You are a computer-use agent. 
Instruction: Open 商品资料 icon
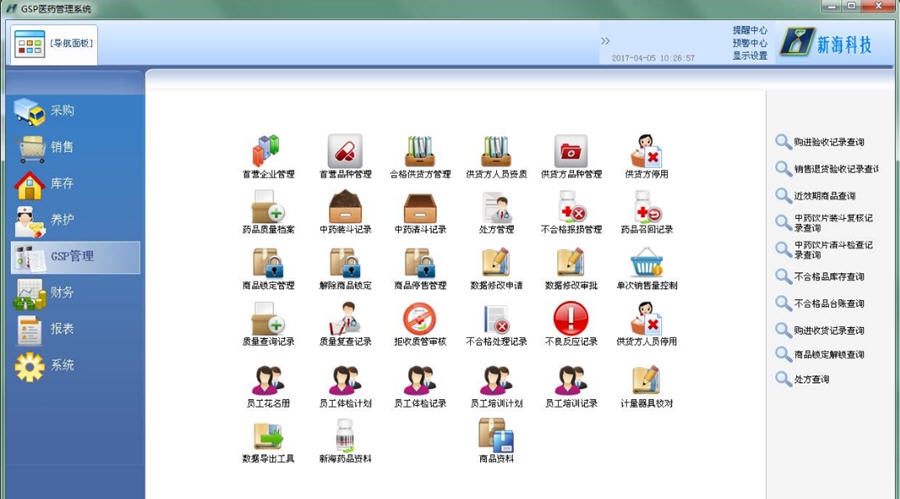point(496,437)
